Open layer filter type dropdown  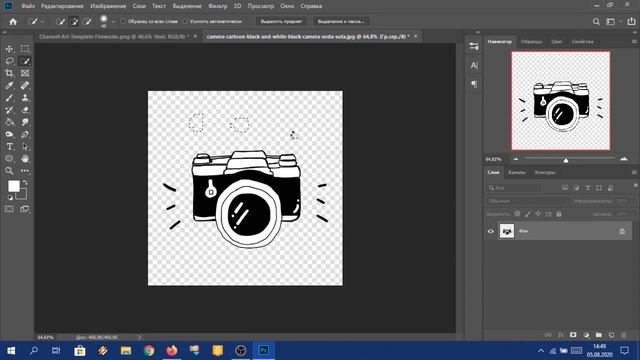coord(514,188)
